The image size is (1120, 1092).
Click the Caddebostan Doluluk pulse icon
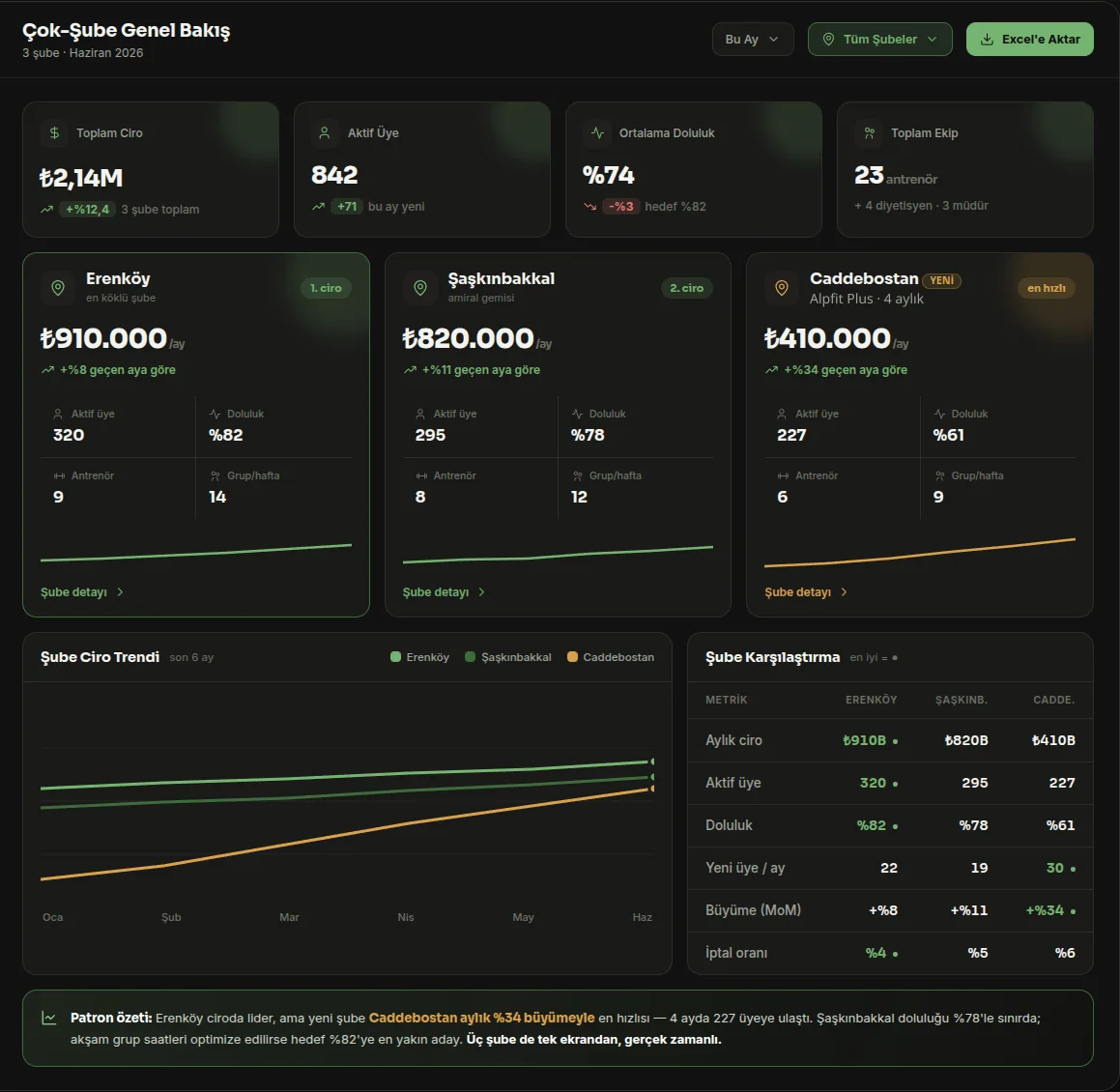pos(939,415)
